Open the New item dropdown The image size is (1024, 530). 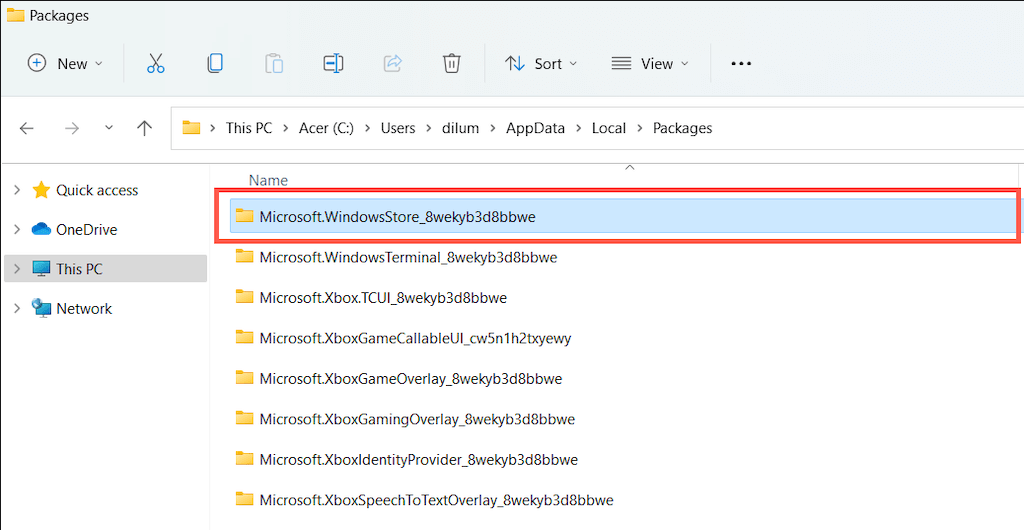pos(65,63)
